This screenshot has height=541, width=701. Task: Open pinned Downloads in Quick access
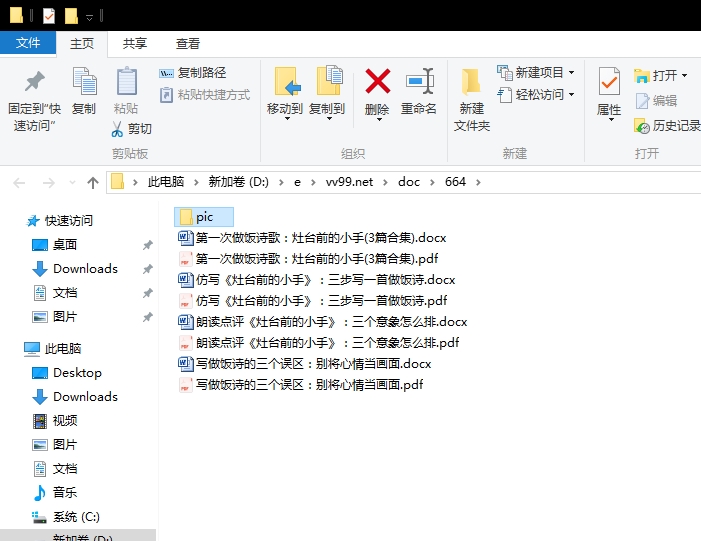click(75, 269)
